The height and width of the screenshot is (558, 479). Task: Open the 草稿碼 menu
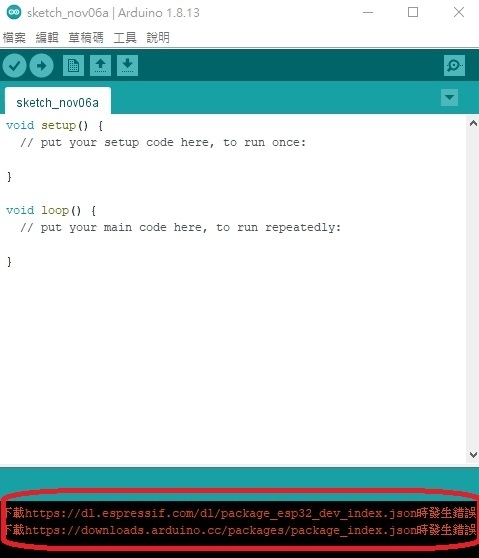pos(86,37)
